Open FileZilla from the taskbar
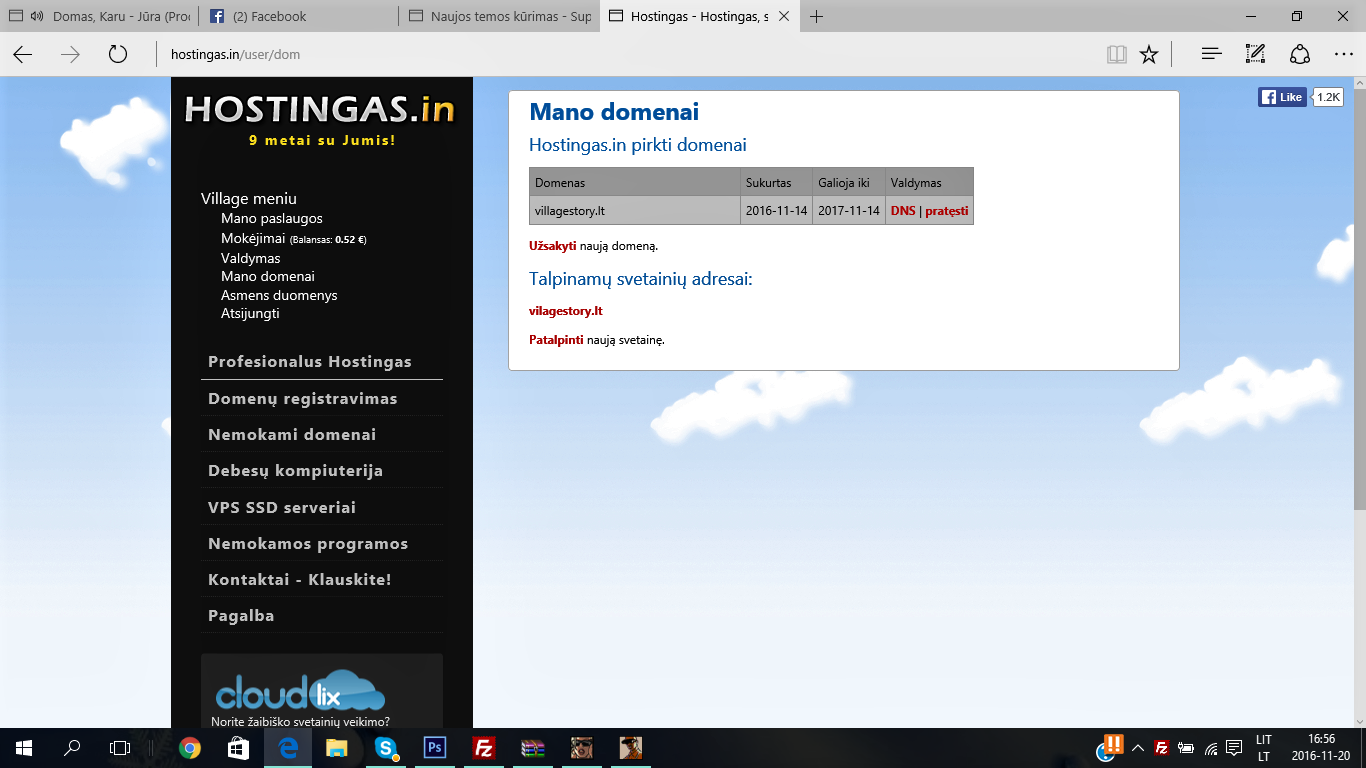This screenshot has height=768, width=1366. click(x=484, y=748)
